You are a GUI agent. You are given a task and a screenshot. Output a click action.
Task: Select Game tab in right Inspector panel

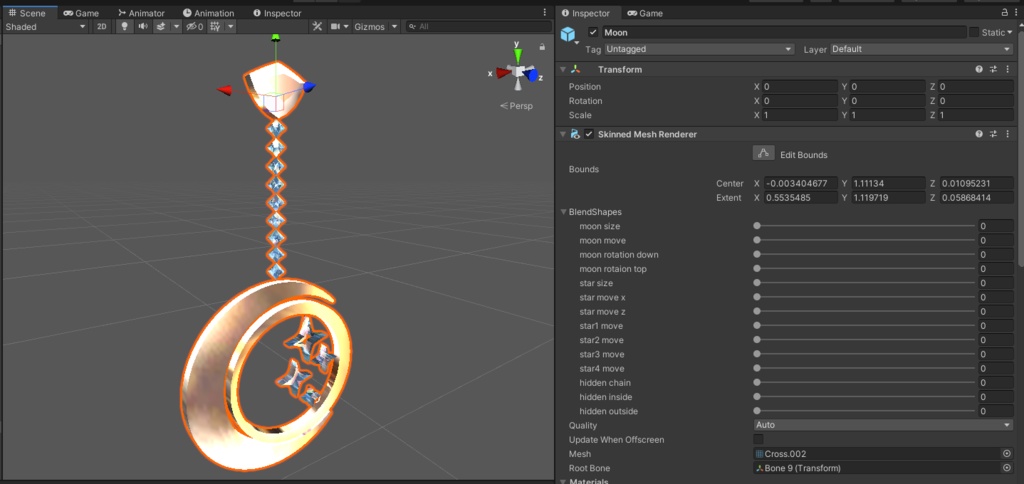pos(645,13)
